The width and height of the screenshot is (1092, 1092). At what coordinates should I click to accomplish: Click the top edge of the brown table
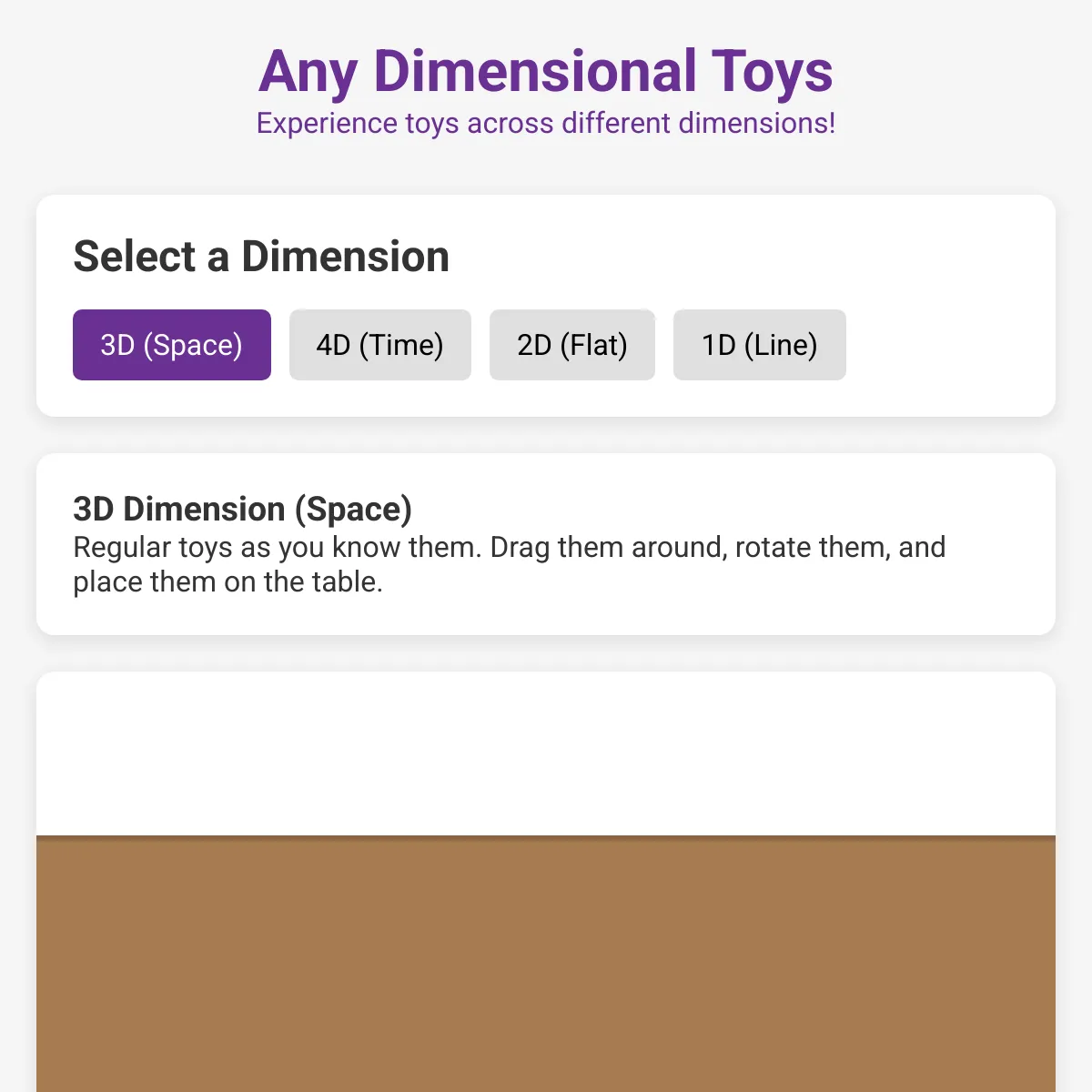point(546,838)
